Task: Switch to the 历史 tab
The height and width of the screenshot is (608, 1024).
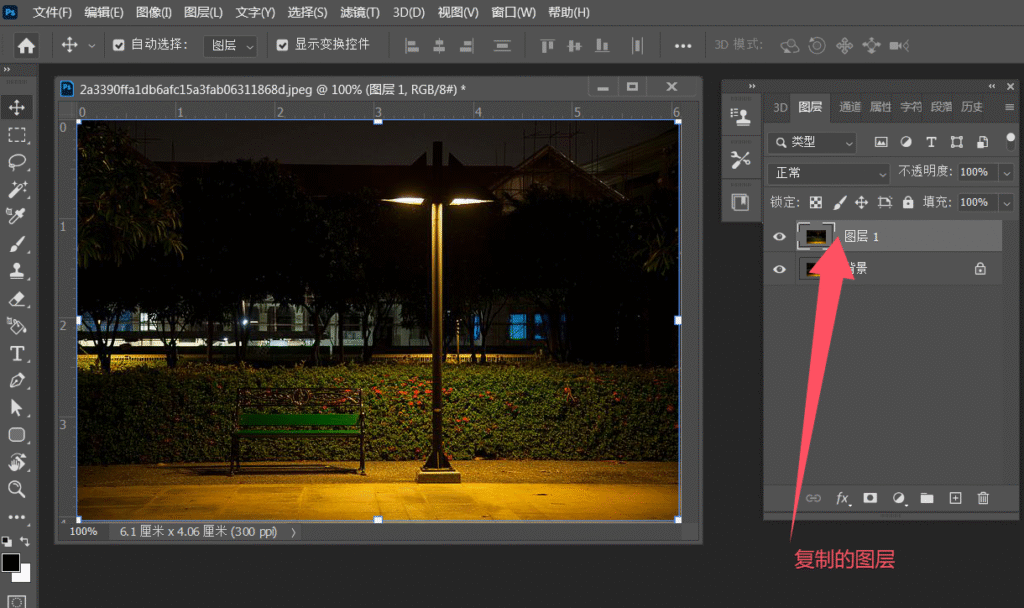Action: point(972,107)
